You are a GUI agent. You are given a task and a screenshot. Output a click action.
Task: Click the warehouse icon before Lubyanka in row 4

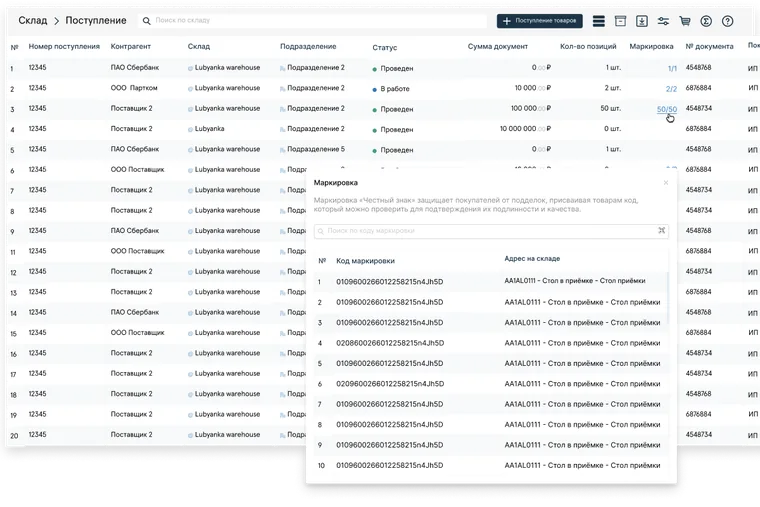tap(190, 130)
